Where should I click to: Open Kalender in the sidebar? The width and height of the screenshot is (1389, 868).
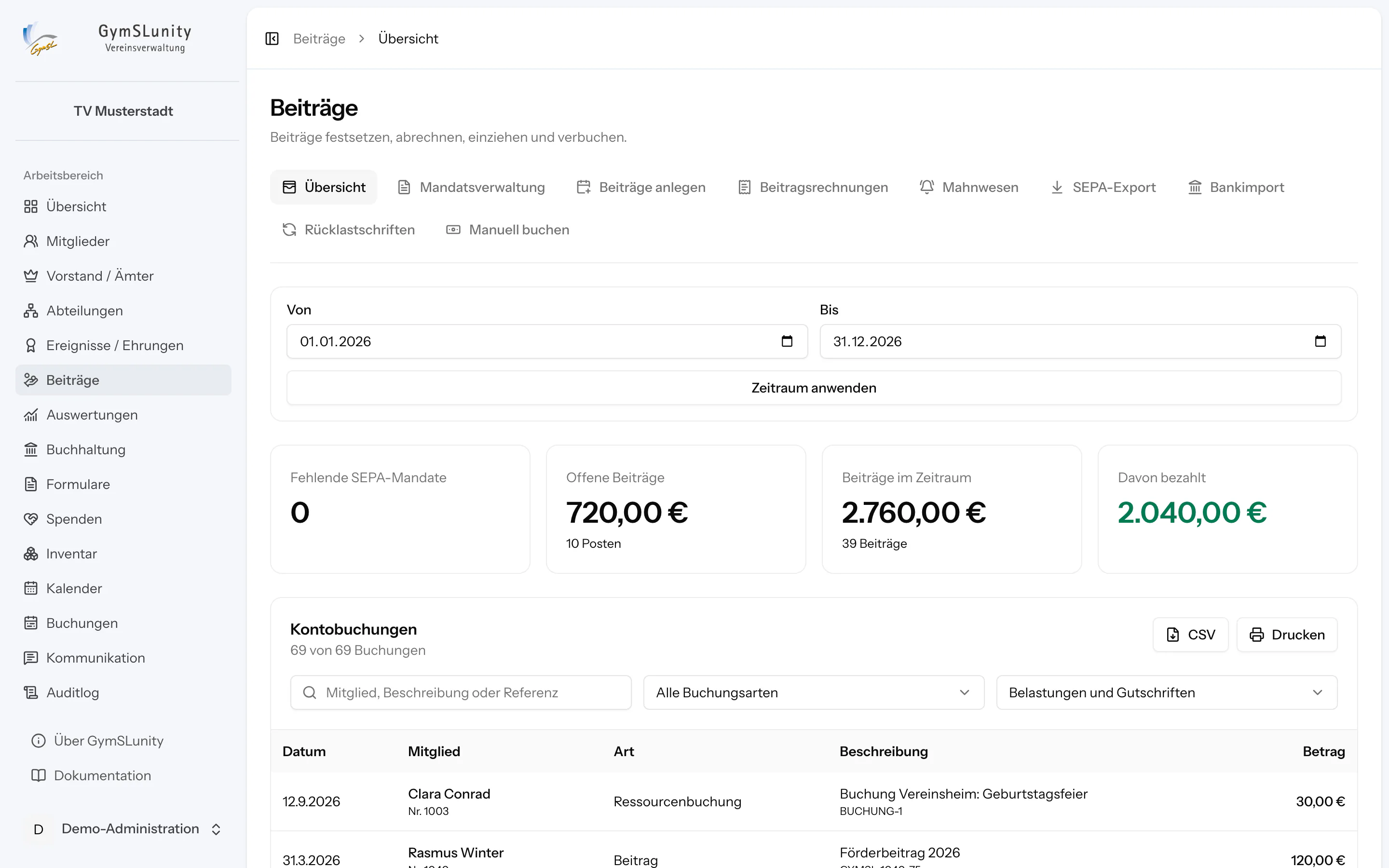[123, 588]
